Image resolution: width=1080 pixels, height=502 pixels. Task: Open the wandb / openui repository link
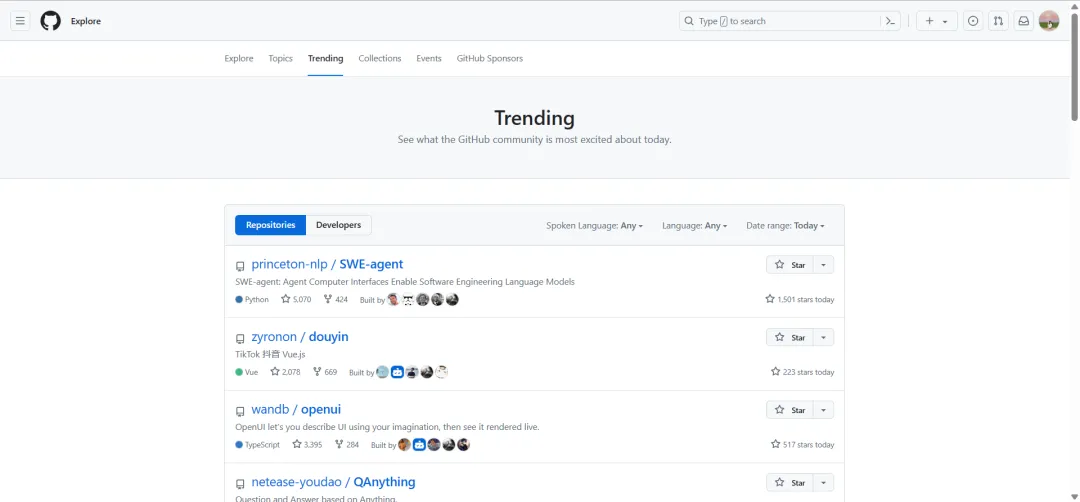[x=296, y=410]
